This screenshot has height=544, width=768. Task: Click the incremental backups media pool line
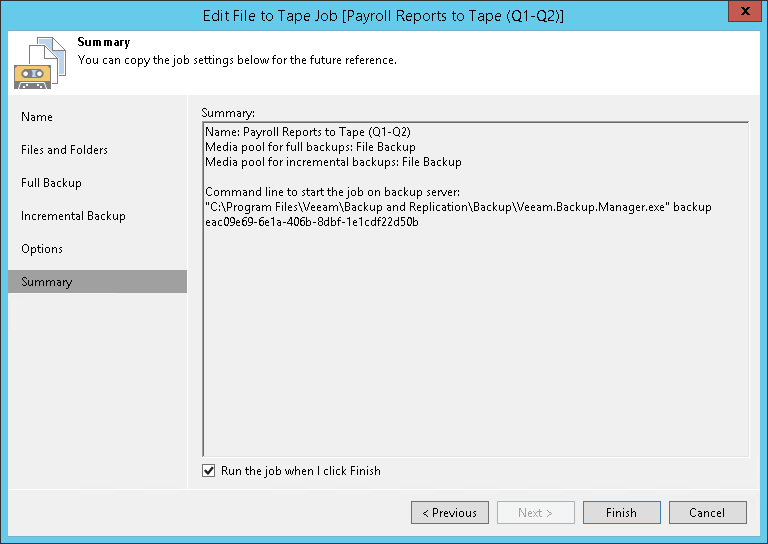coord(333,162)
